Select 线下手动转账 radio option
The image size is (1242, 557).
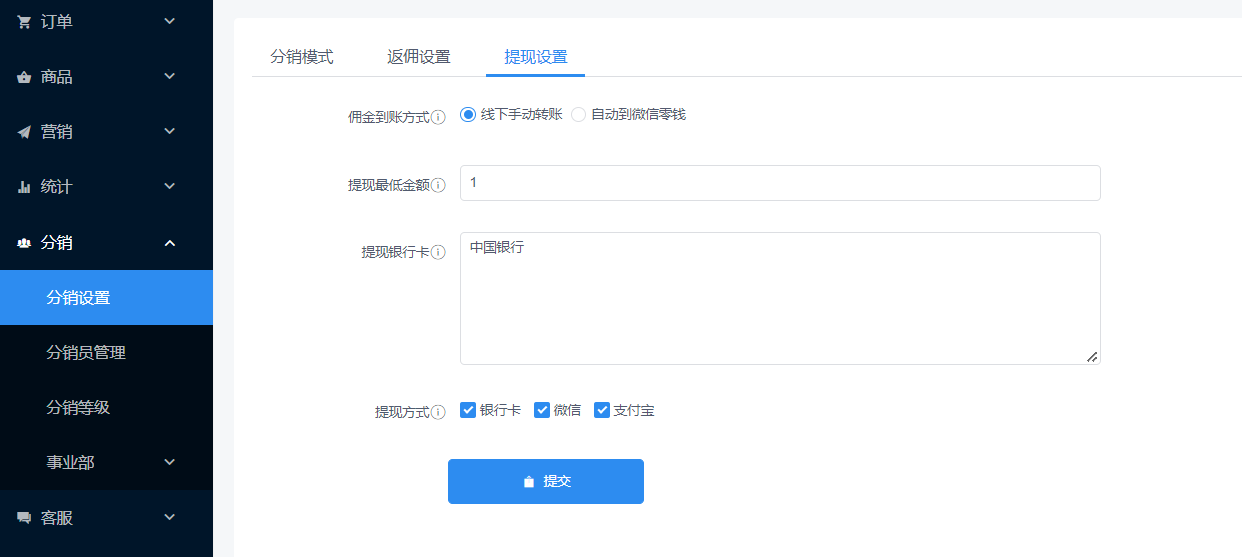(x=468, y=114)
